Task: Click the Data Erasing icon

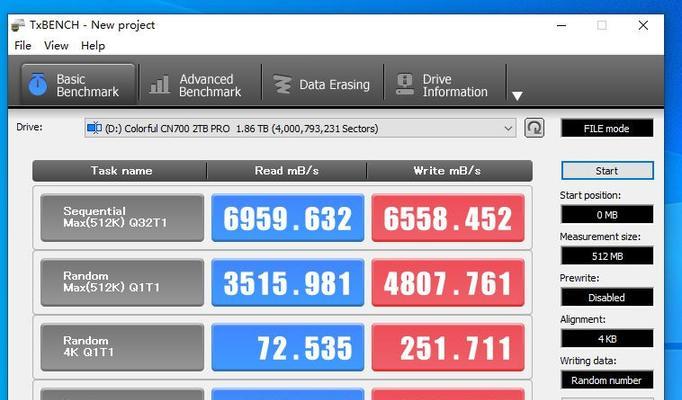Action: coord(282,84)
